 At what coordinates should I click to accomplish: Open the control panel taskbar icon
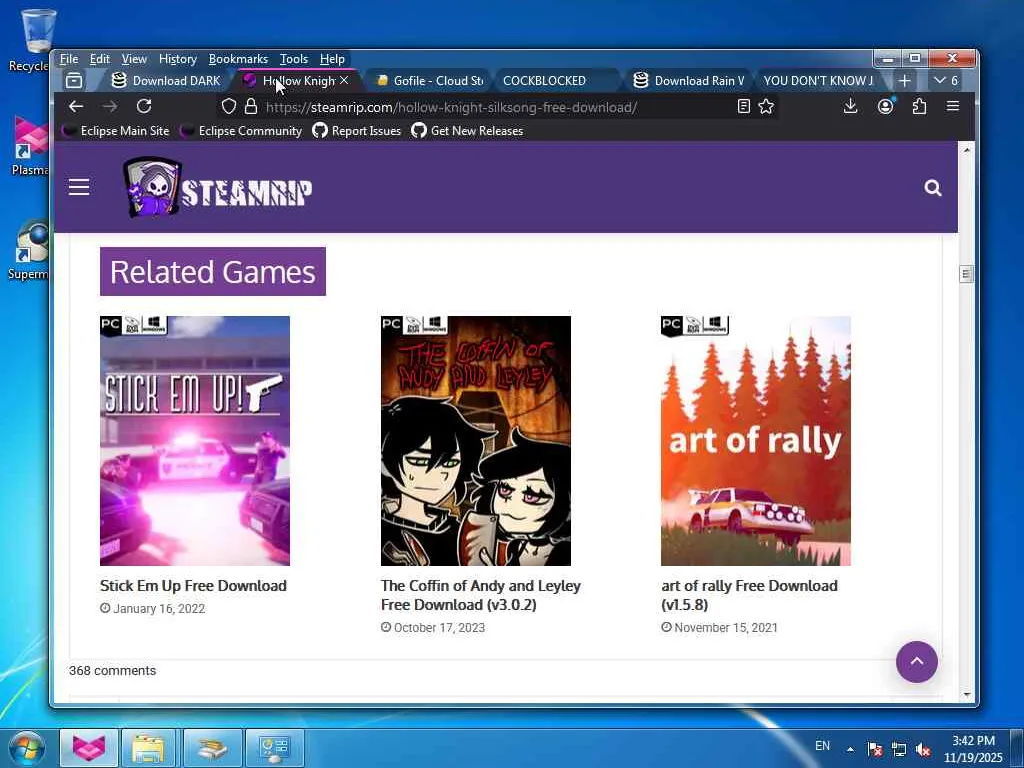coord(274,748)
